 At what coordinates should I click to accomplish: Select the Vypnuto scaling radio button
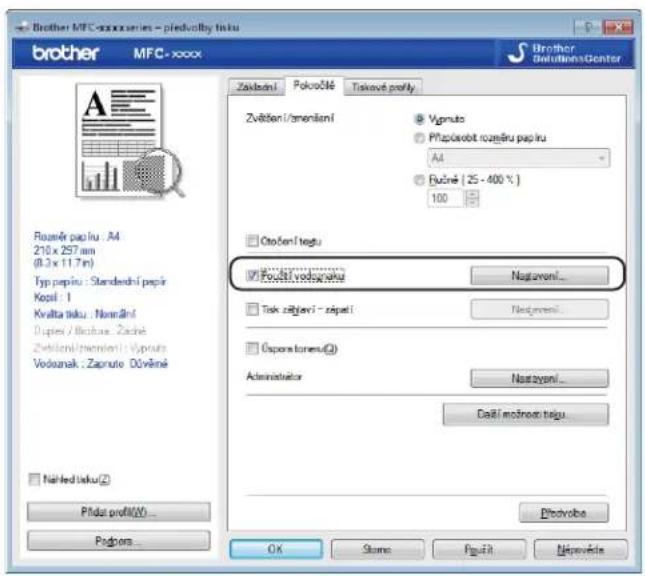[419, 119]
